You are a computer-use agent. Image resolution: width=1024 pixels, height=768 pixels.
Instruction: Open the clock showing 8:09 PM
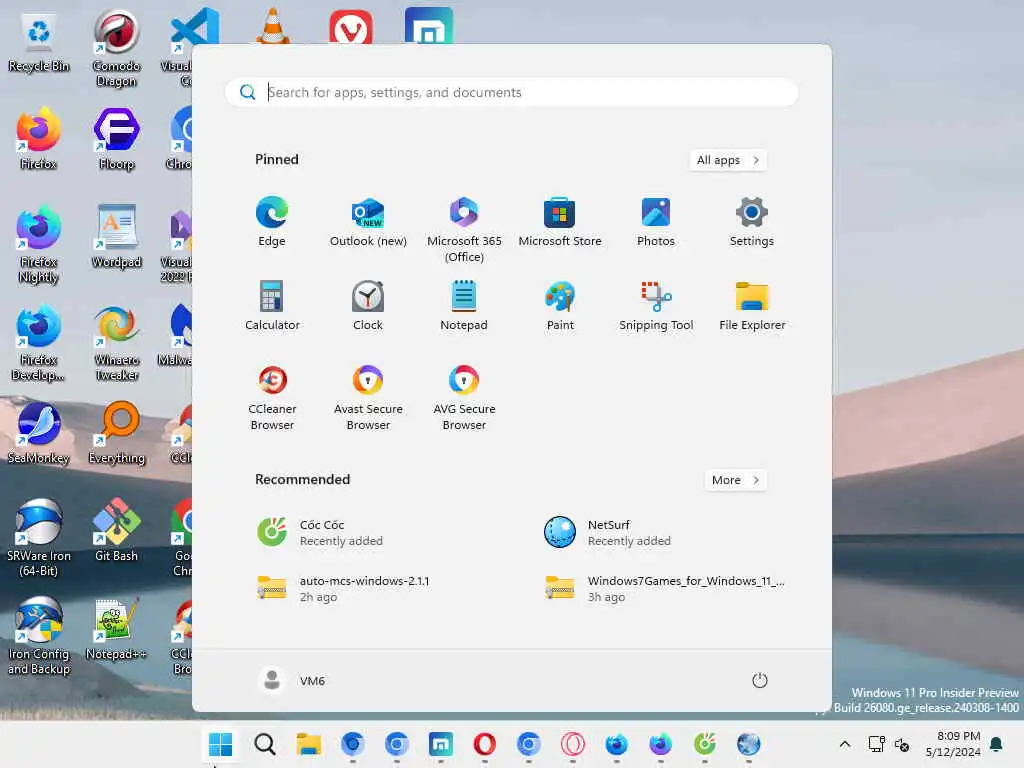click(x=953, y=744)
